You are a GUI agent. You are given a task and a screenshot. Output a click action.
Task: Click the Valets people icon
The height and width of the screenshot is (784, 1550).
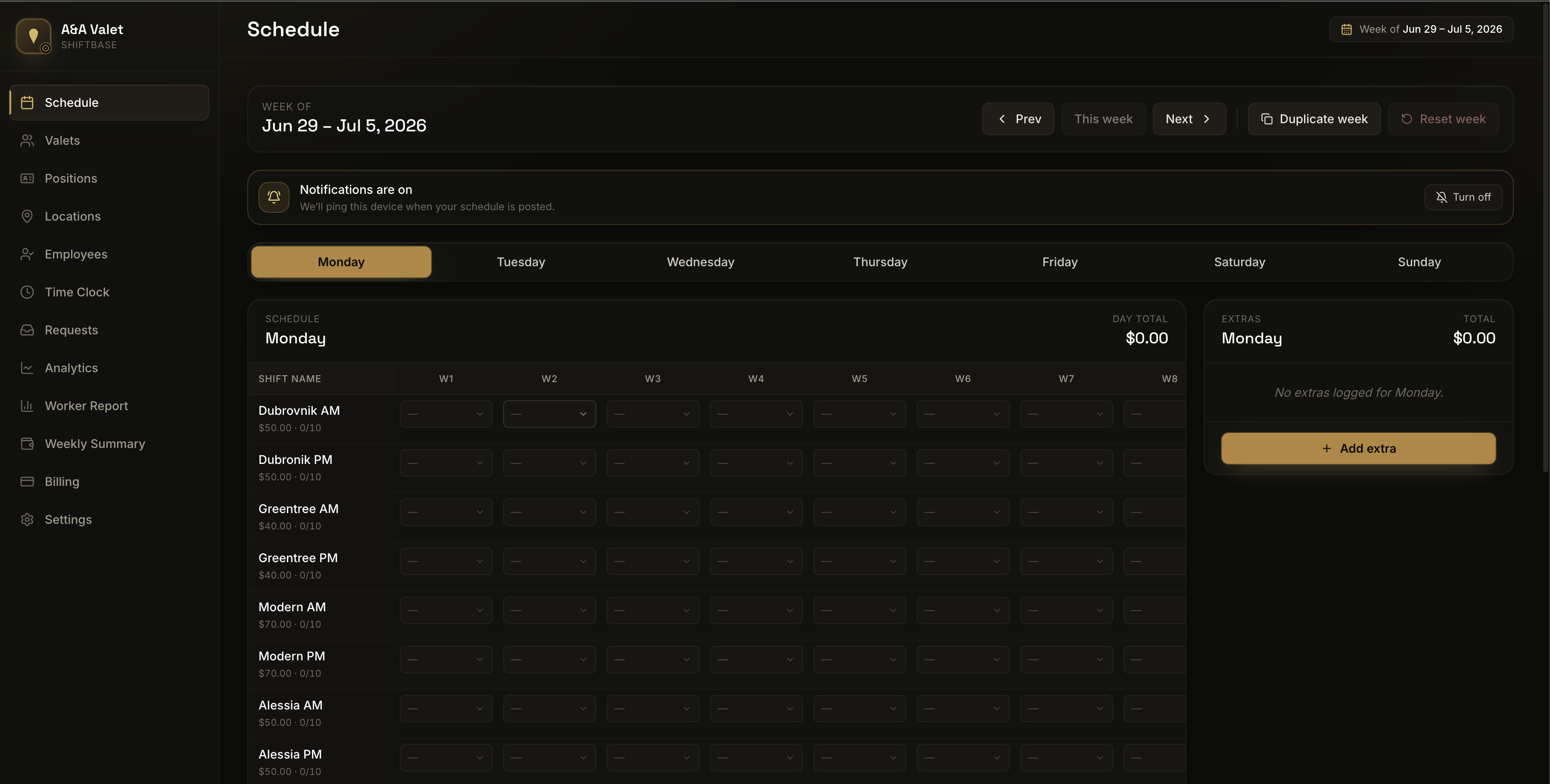[x=27, y=140]
